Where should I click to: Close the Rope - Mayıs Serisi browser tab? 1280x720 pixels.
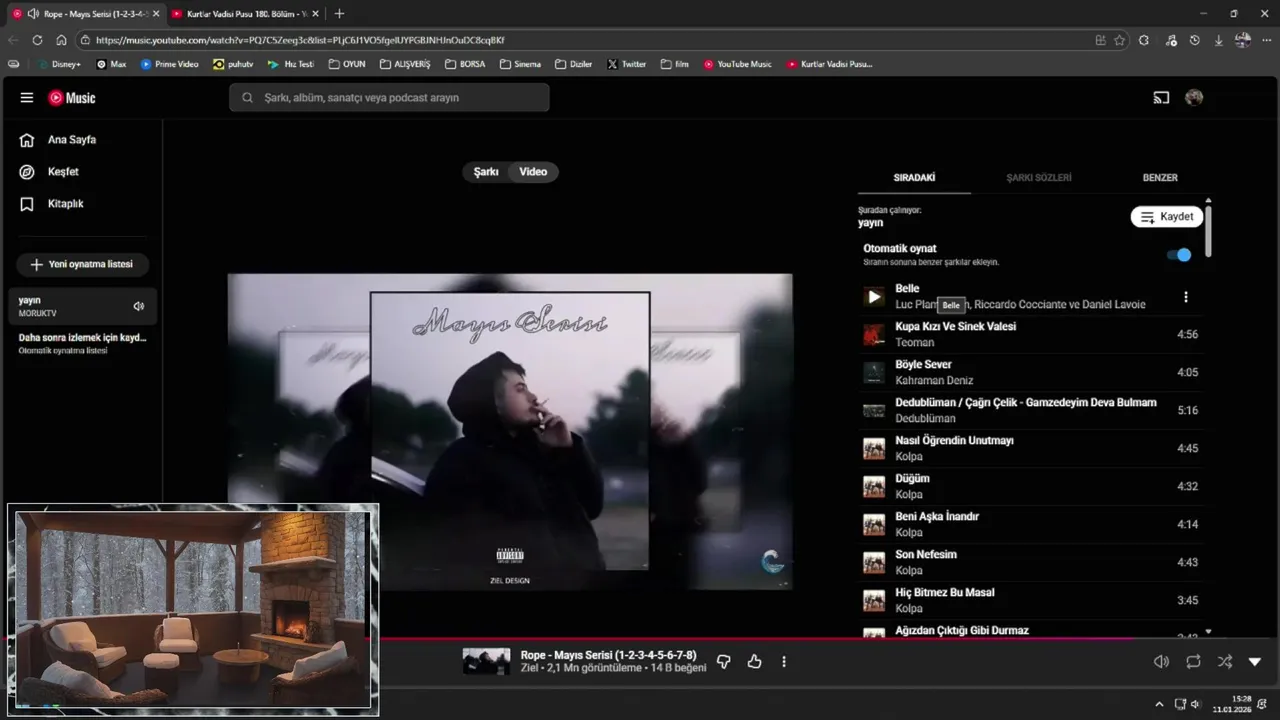(156, 14)
